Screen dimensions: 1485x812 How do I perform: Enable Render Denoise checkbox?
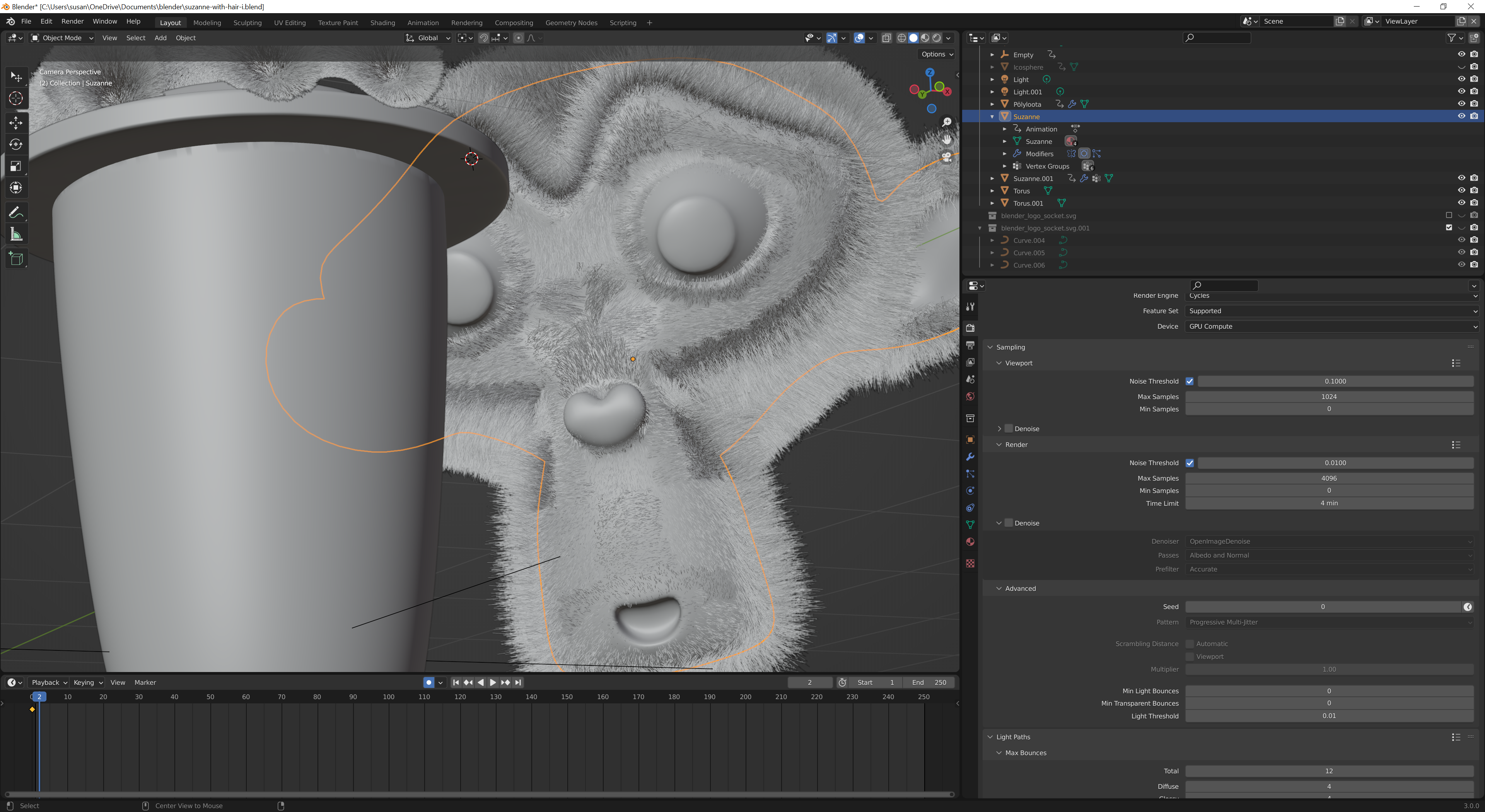click(x=1009, y=523)
